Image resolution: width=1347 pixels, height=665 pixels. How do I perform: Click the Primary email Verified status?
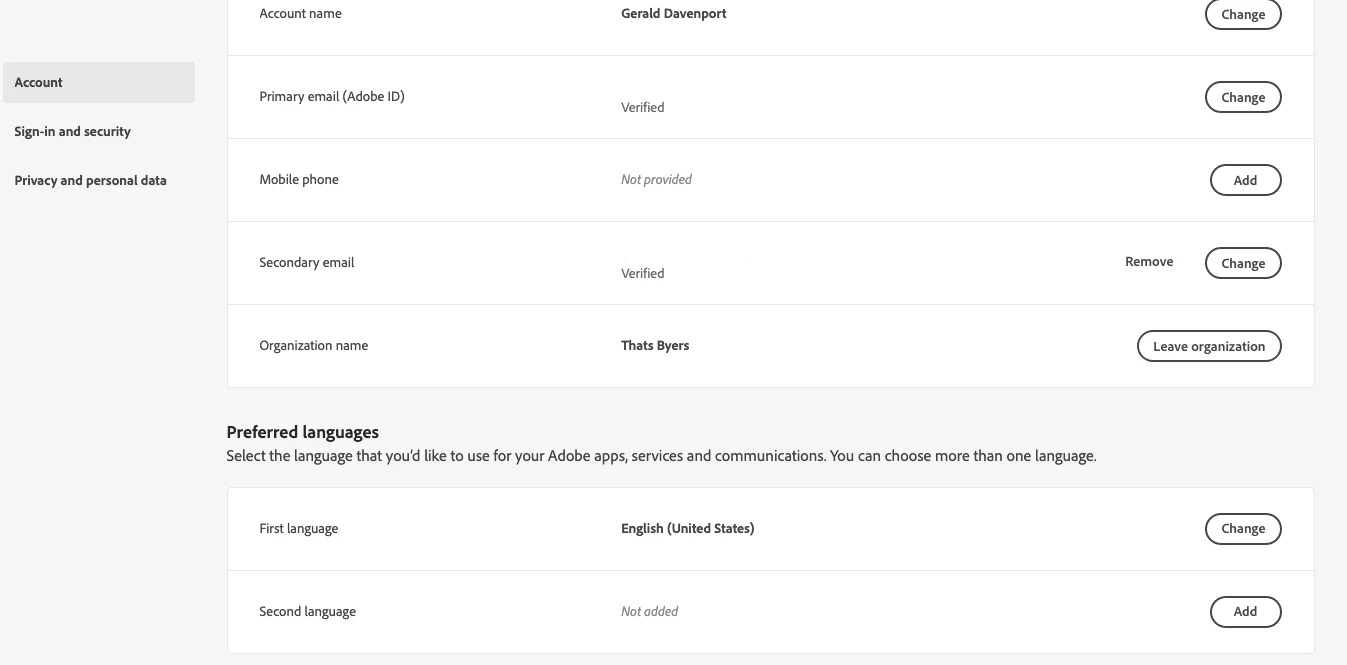tap(642, 107)
